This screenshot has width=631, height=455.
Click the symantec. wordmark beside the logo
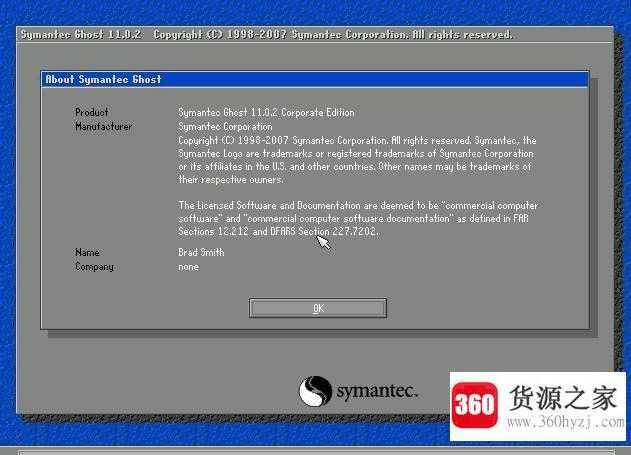(377, 391)
